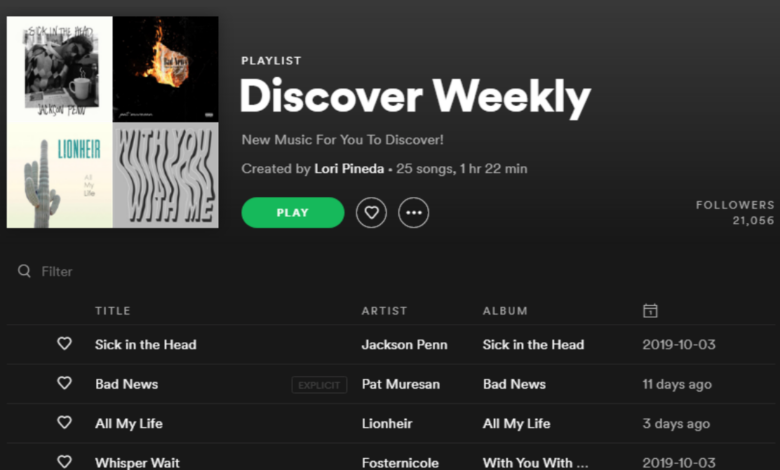
Task: Toggle heart for Bad News track
Action: 64,382
